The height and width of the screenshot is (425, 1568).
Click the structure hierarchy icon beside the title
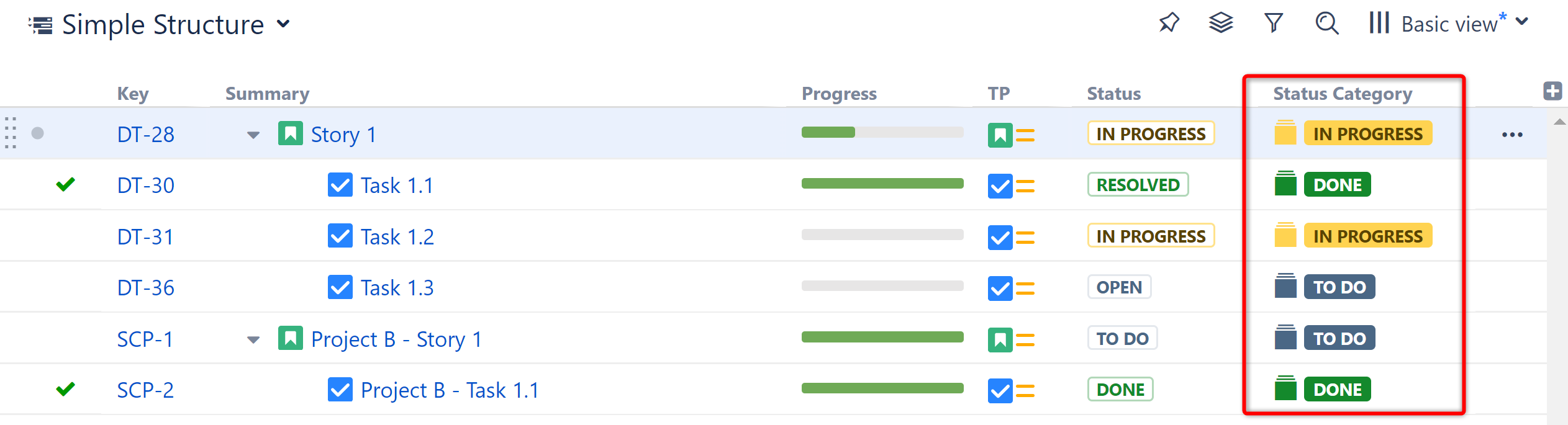[40, 24]
